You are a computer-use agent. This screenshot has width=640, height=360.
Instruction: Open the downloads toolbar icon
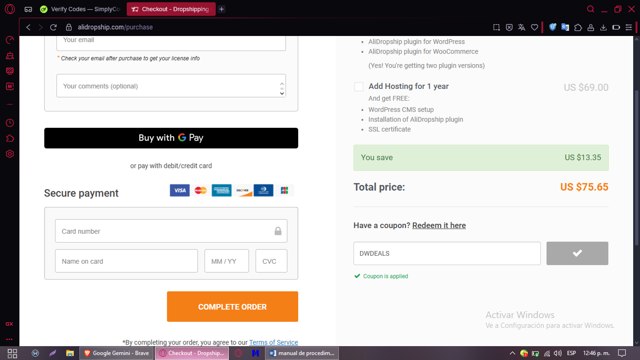603,27
